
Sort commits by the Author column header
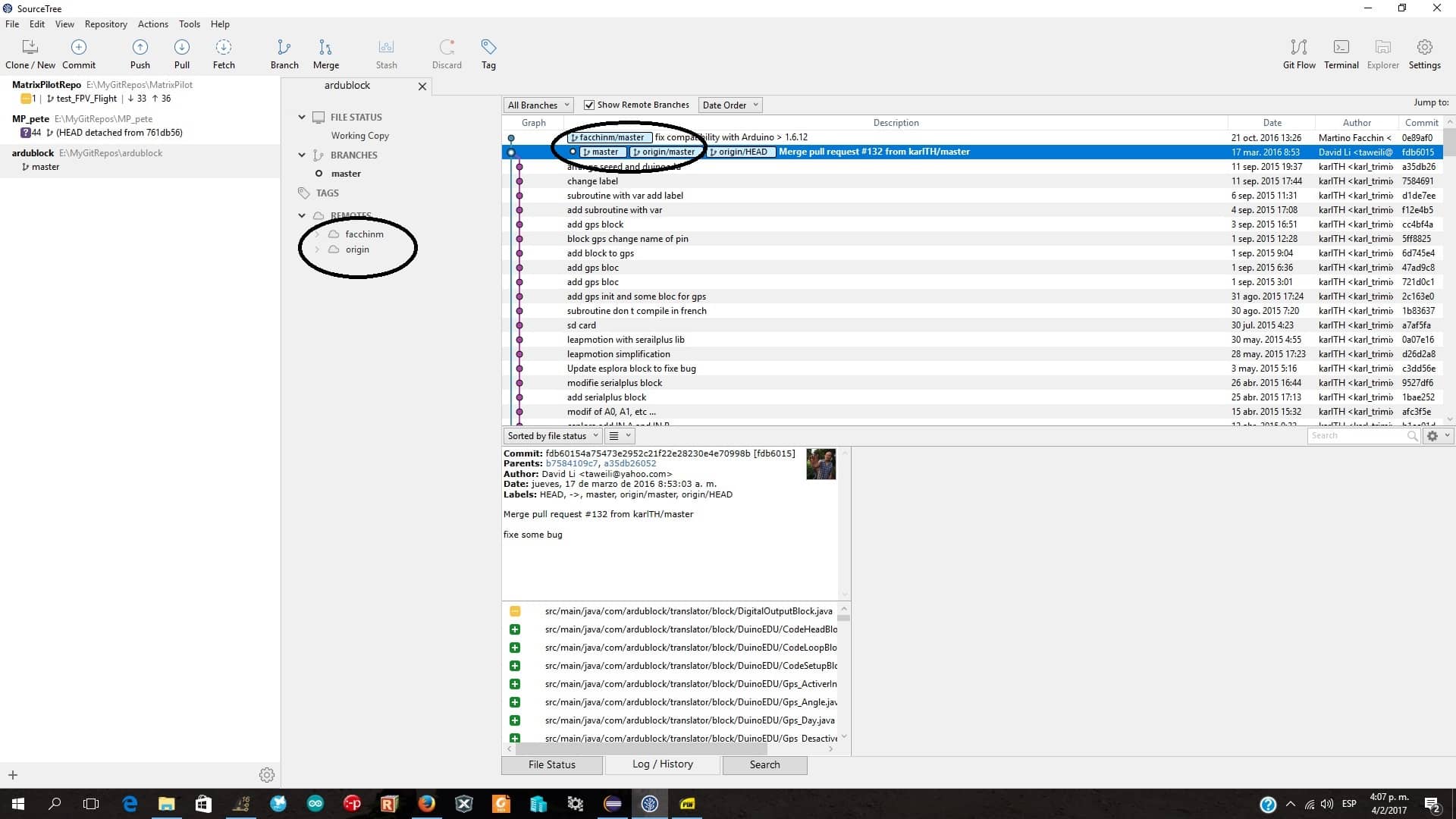tap(1357, 123)
